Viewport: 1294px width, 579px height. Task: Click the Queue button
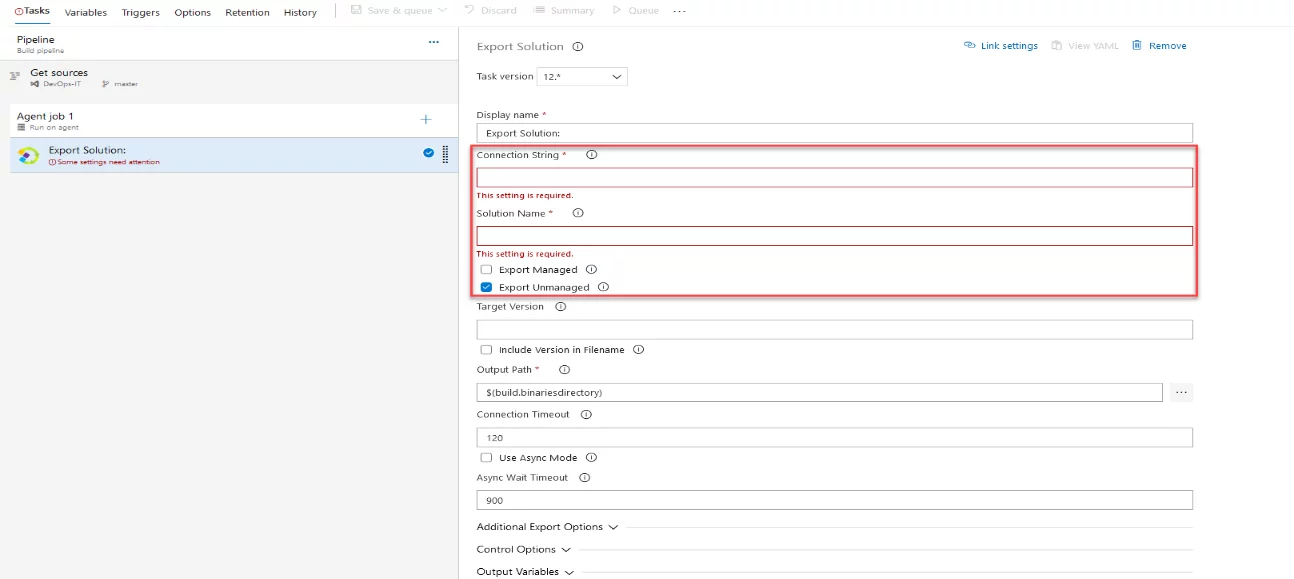[635, 10]
